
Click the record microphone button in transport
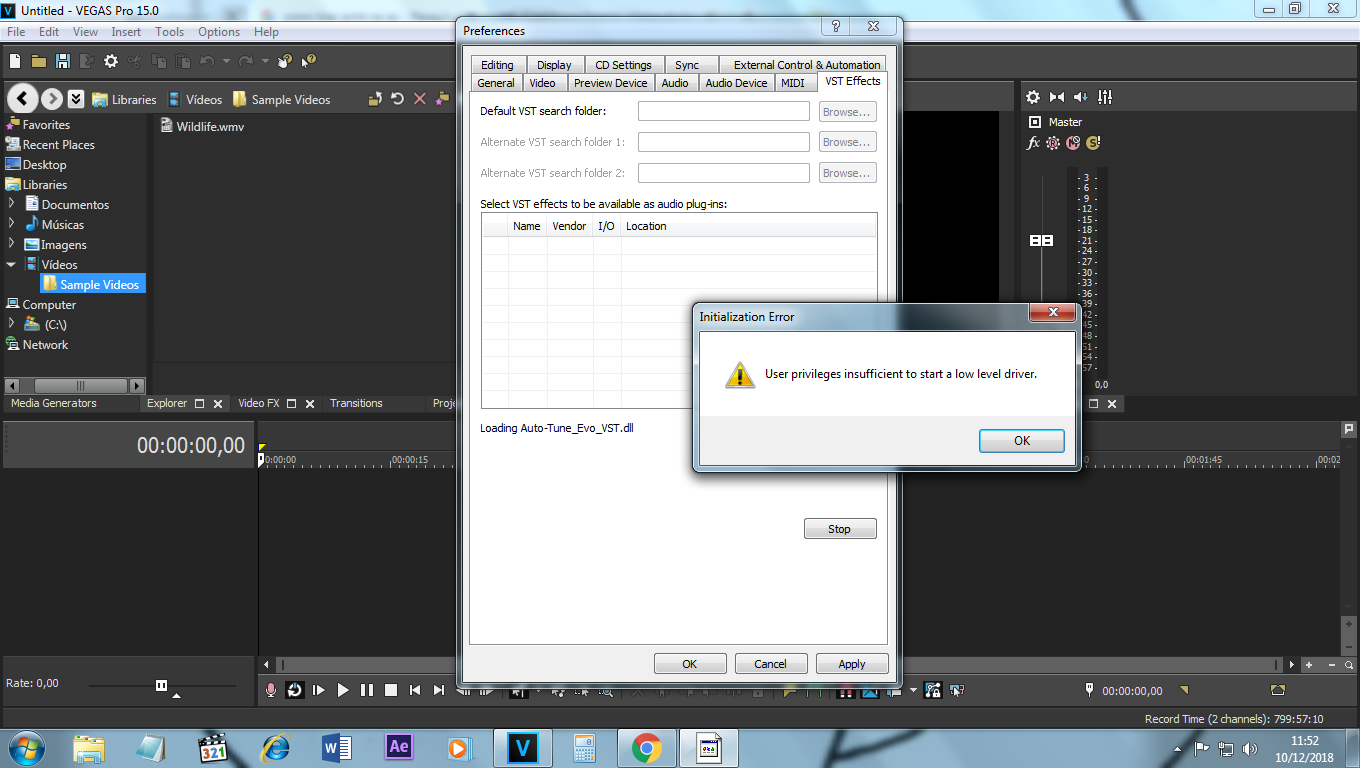coord(270,690)
